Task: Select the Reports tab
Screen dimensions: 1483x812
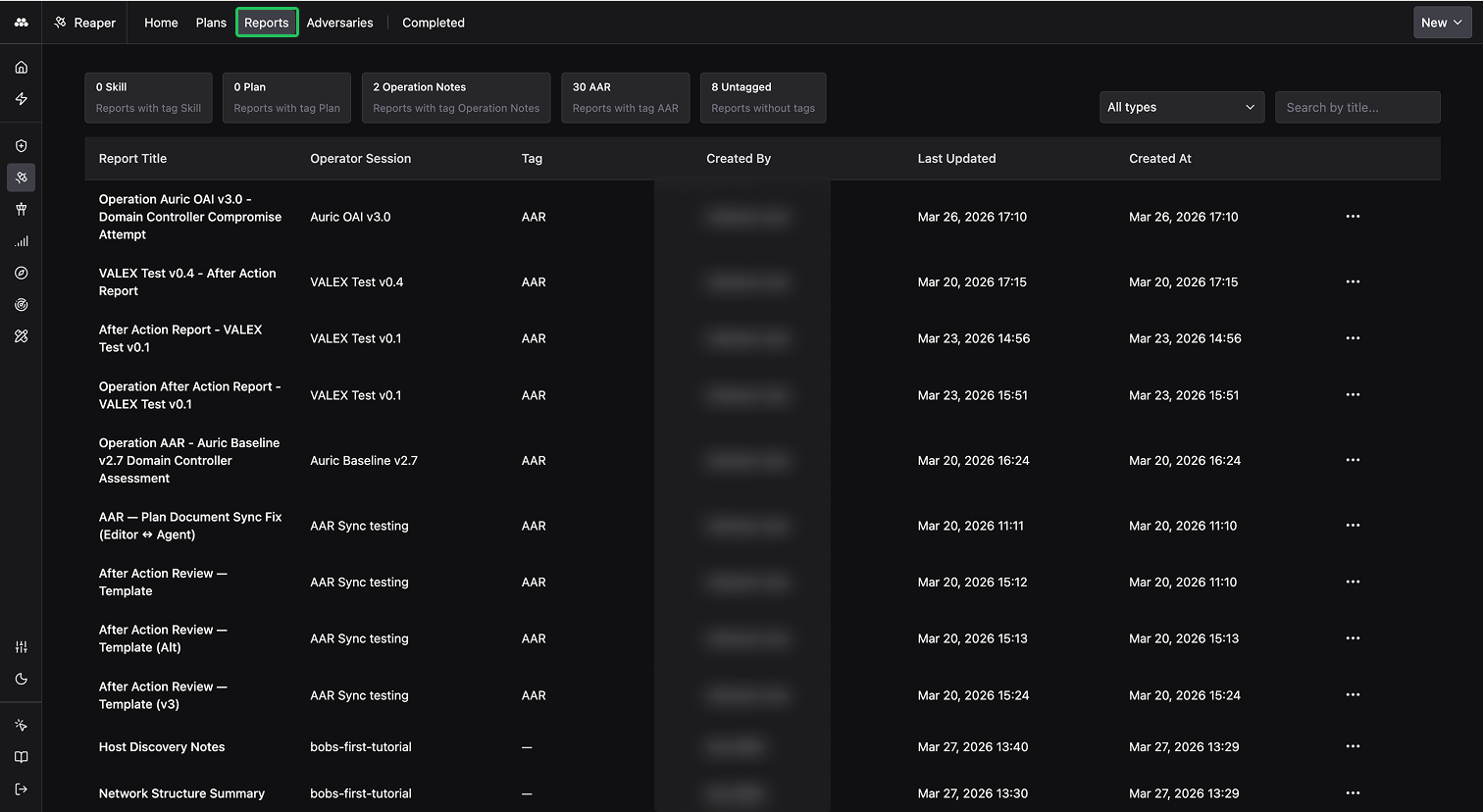Action: pos(267,23)
